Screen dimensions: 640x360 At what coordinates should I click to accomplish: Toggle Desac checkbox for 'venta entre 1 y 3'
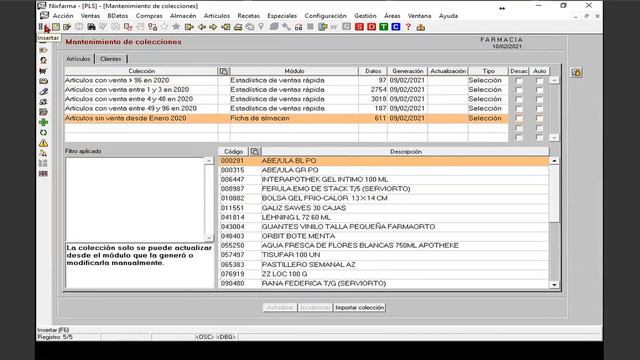519,90
